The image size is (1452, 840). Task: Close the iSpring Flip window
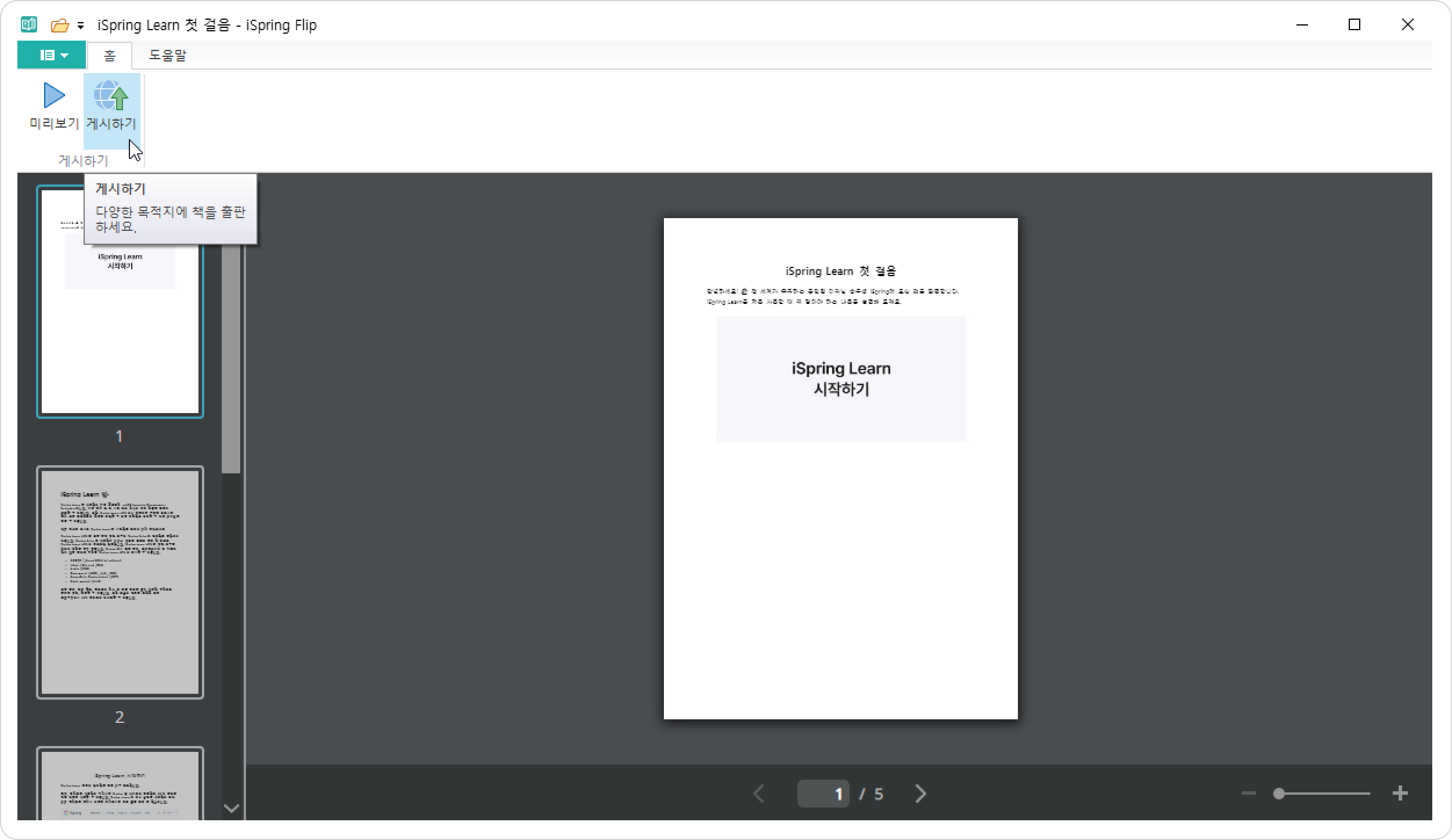point(1407,25)
